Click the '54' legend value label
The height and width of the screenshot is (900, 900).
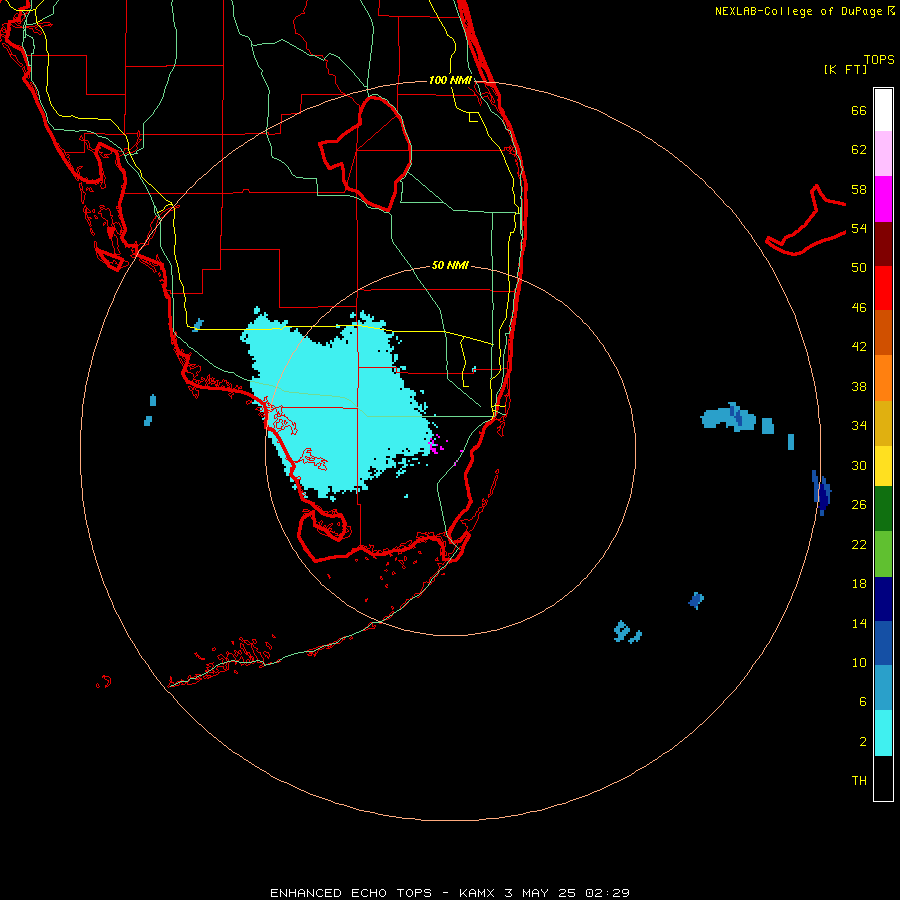(859, 228)
